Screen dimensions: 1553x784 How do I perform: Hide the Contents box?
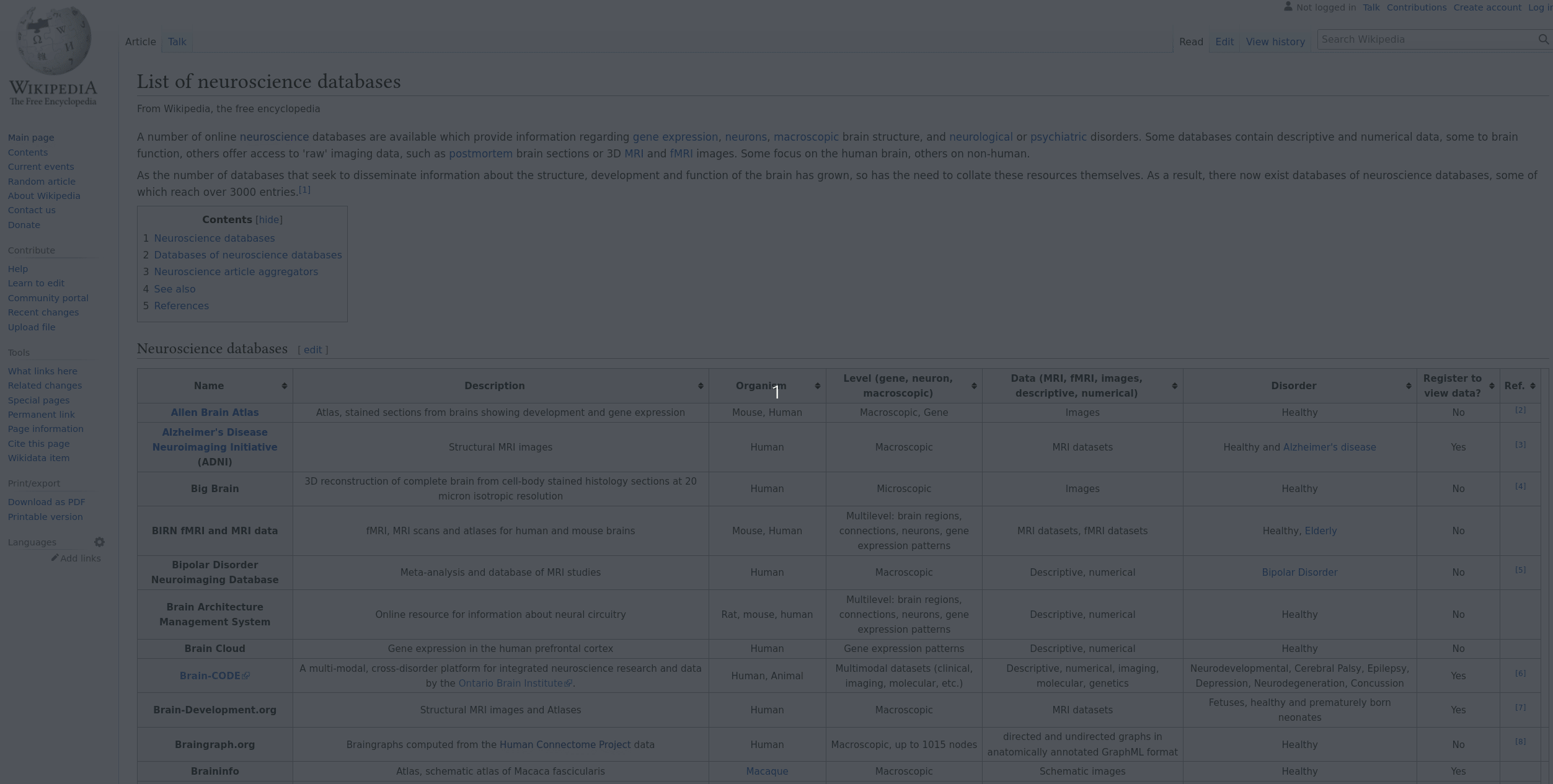tap(269, 220)
